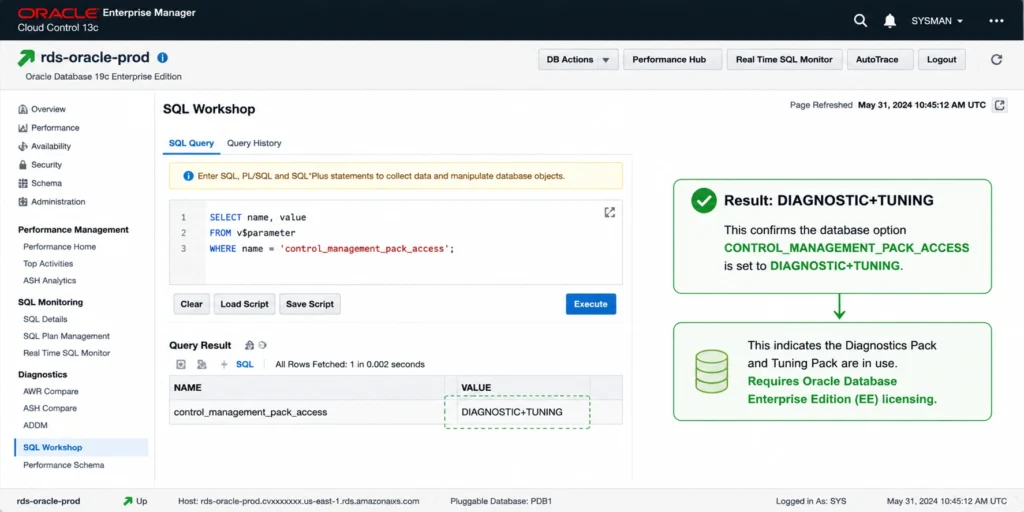This screenshot has height=512, width=1024.
Task: Click the Performance chart icon in sidebar
Action: 23,128
